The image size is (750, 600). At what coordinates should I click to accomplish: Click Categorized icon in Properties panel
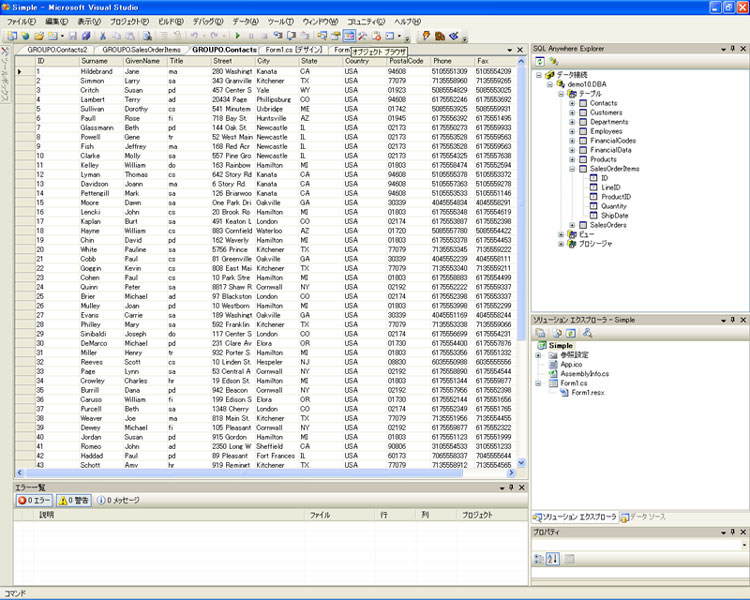tap(539, 558)
